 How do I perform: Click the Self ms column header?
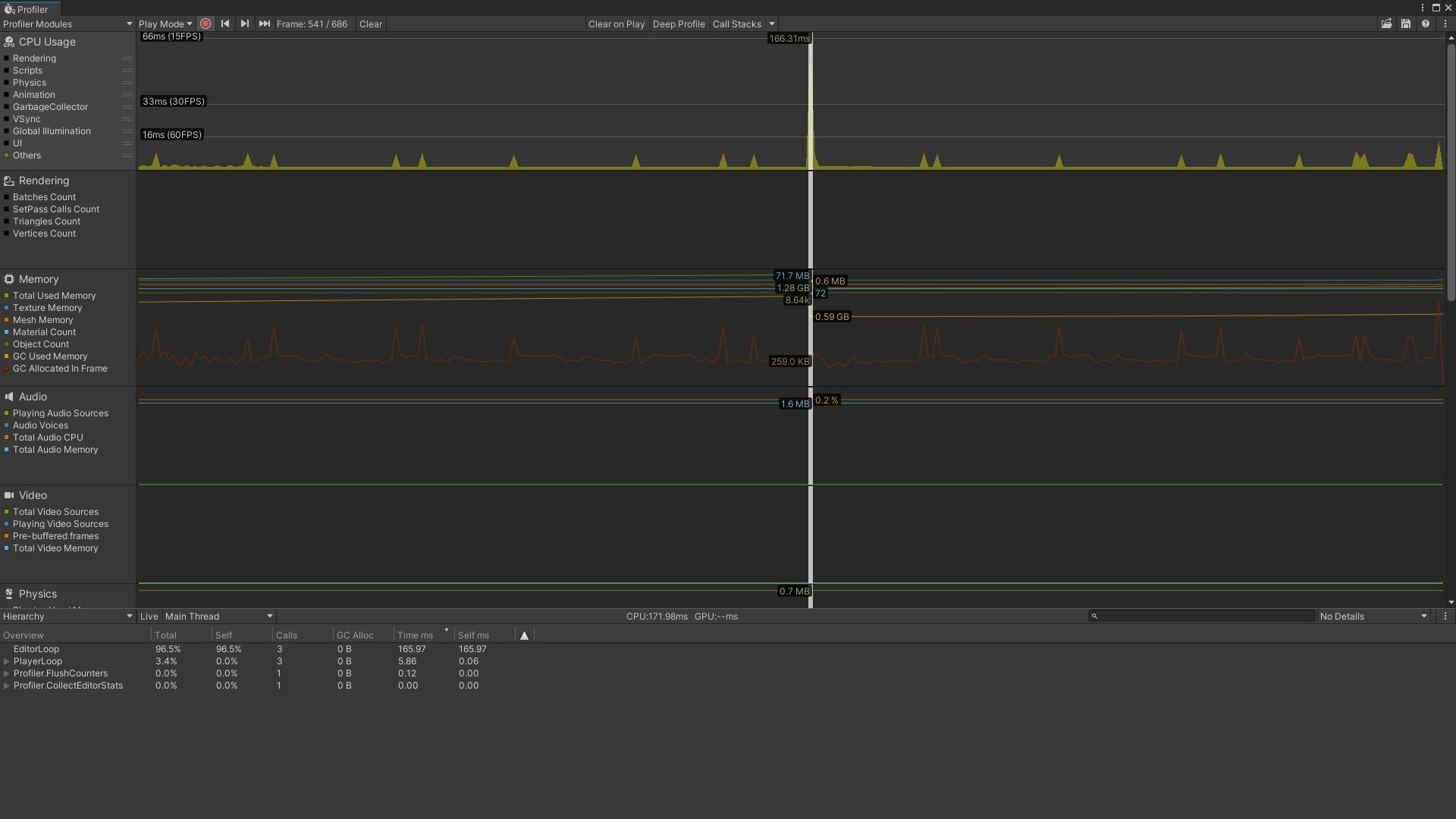473,635
